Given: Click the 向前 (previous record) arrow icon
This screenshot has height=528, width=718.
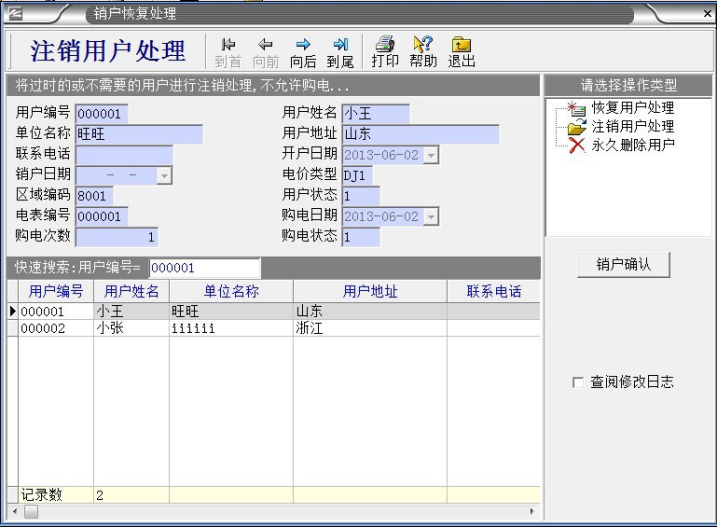Looking at the screenshot, I should pos(265,45).
